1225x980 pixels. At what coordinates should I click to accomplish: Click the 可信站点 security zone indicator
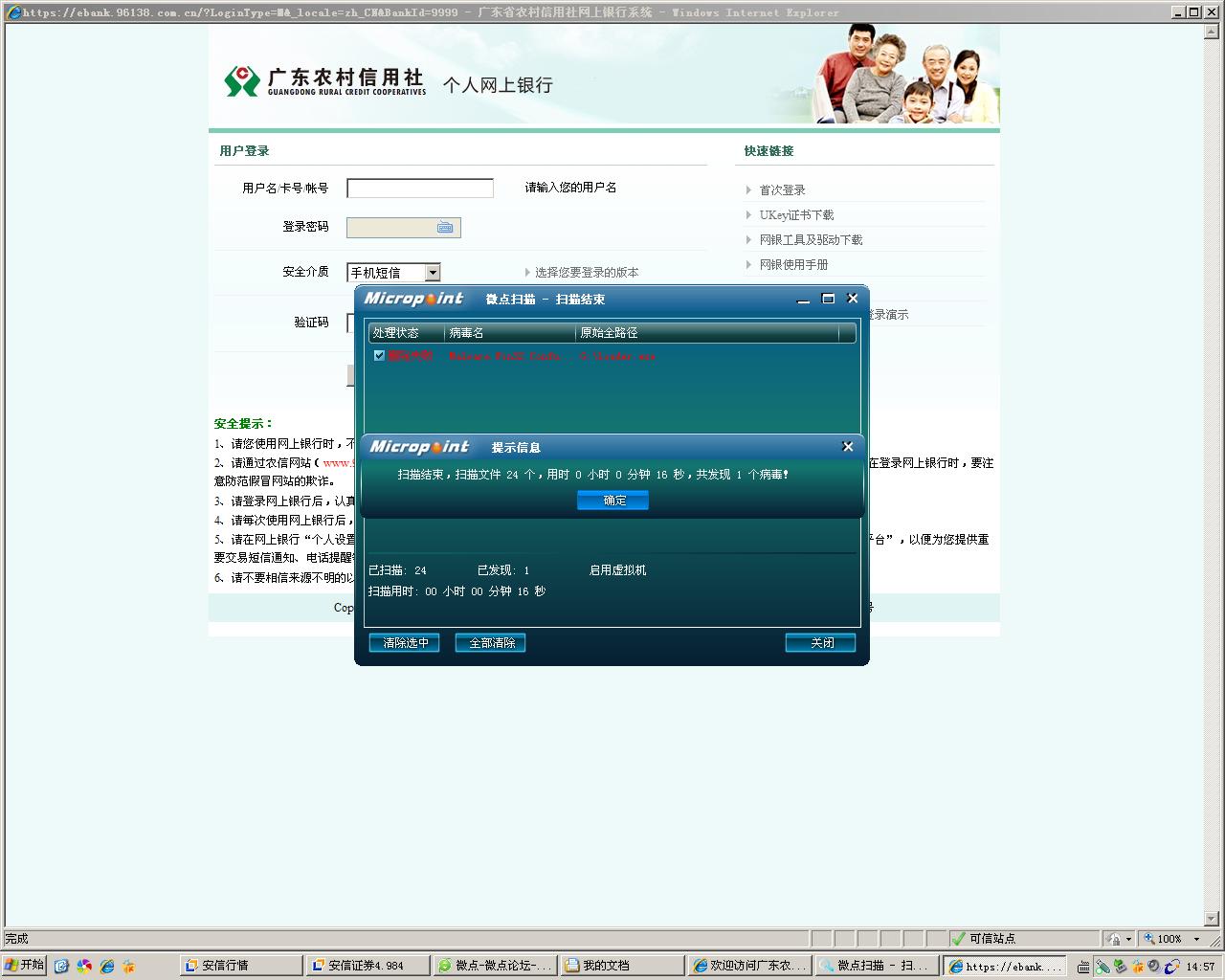coord(991,939)
